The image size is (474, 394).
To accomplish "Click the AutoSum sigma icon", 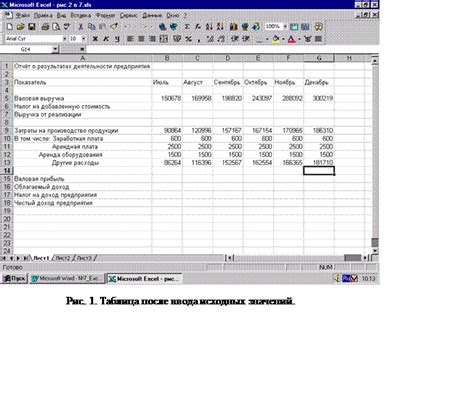I will click(187, 27).
